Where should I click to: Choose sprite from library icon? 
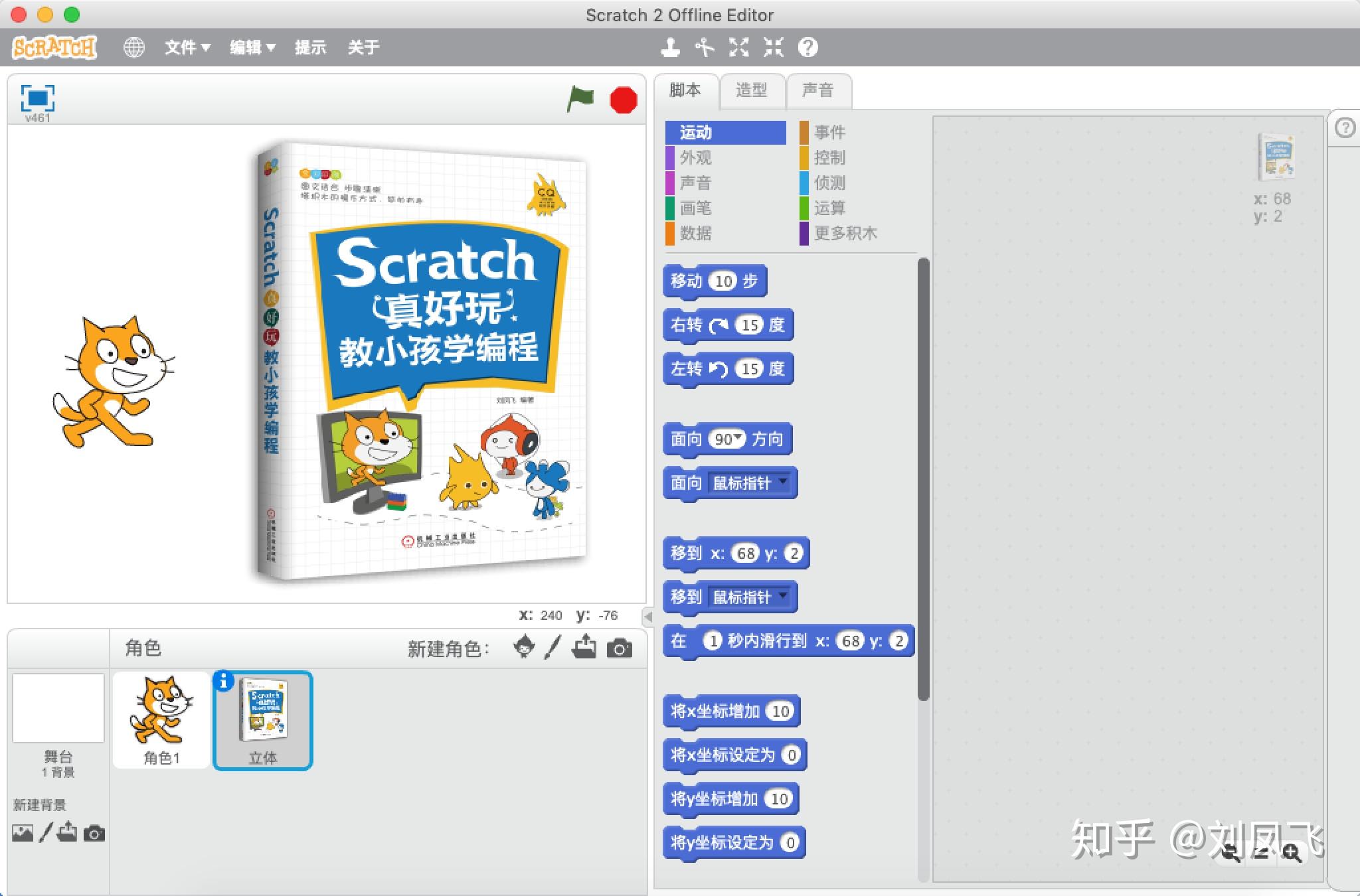click(x=524, y=648)
